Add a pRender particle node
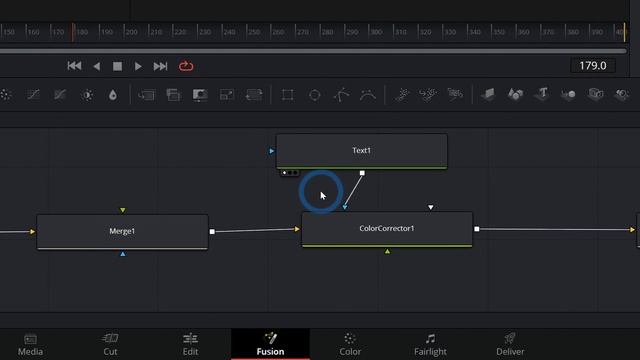The image size is (640, 360). click(455, 95)
